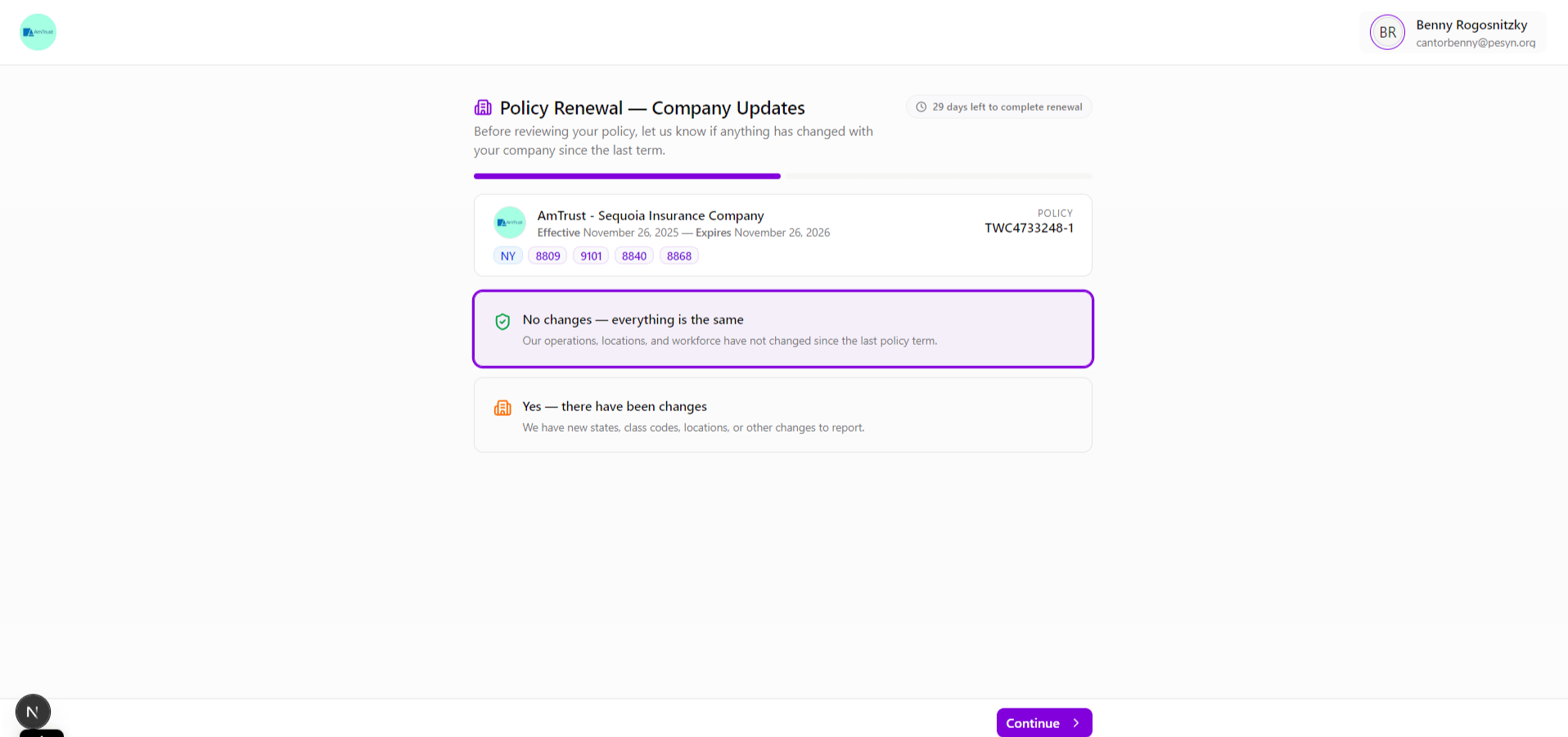Open the Next.js dev tools circle at bottom-left

tap(33, 711)
